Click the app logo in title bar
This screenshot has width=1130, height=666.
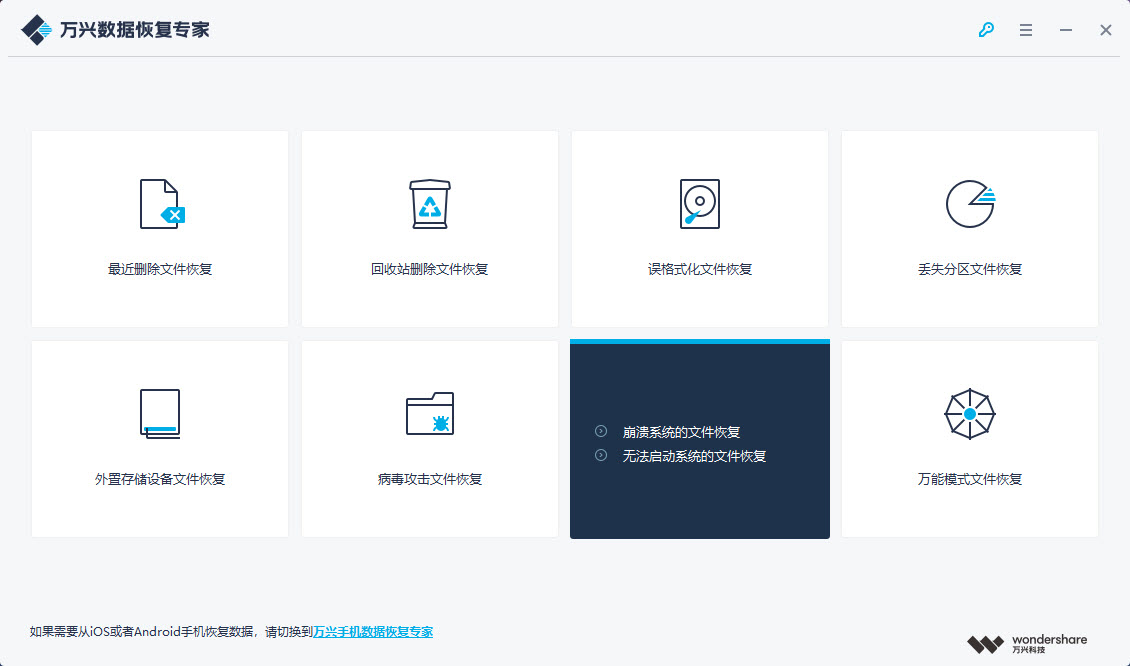click(36, 30)
